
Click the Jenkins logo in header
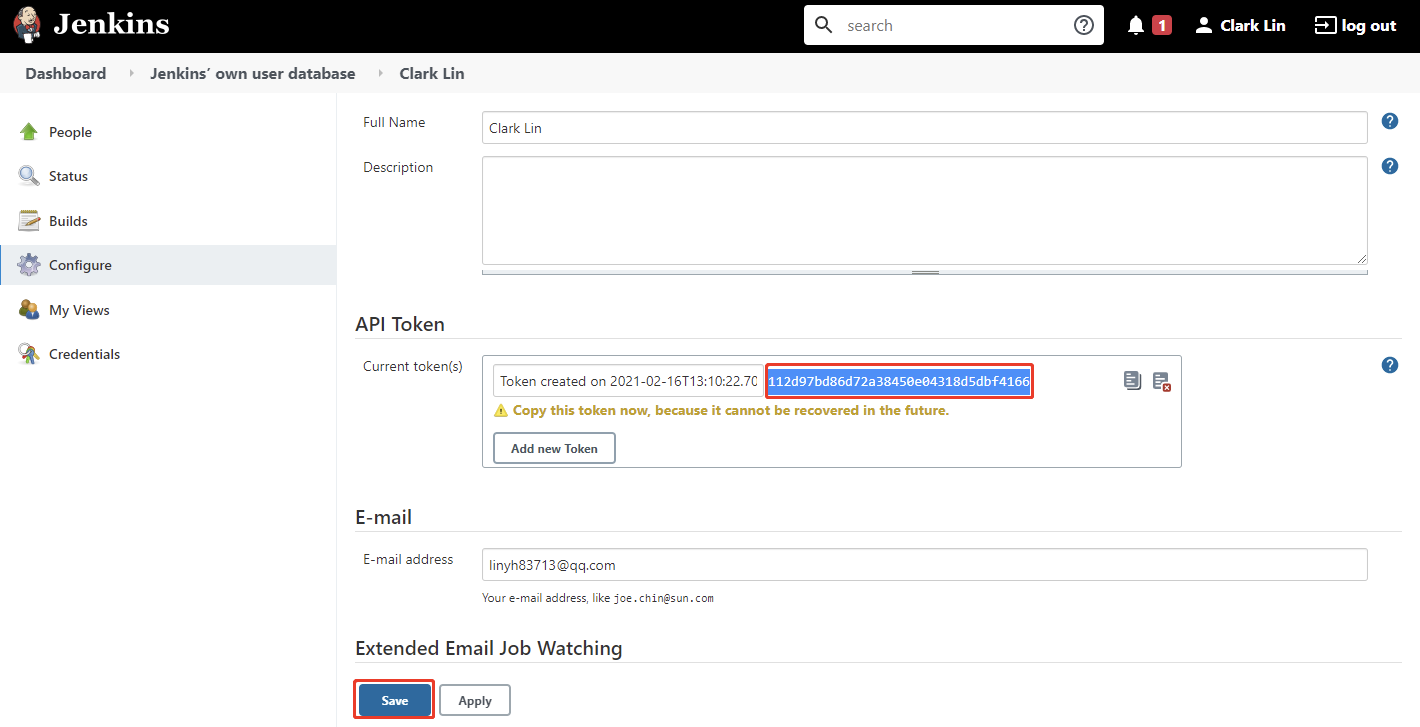point(92,25)
